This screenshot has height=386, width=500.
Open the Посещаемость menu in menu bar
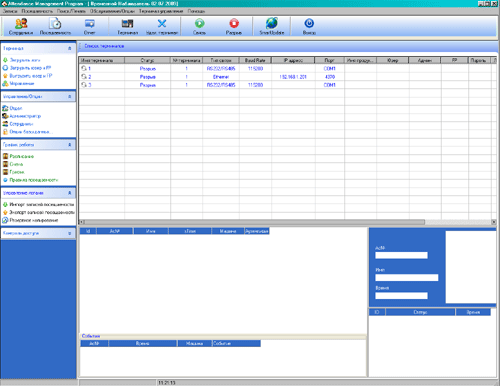[37, 11]
